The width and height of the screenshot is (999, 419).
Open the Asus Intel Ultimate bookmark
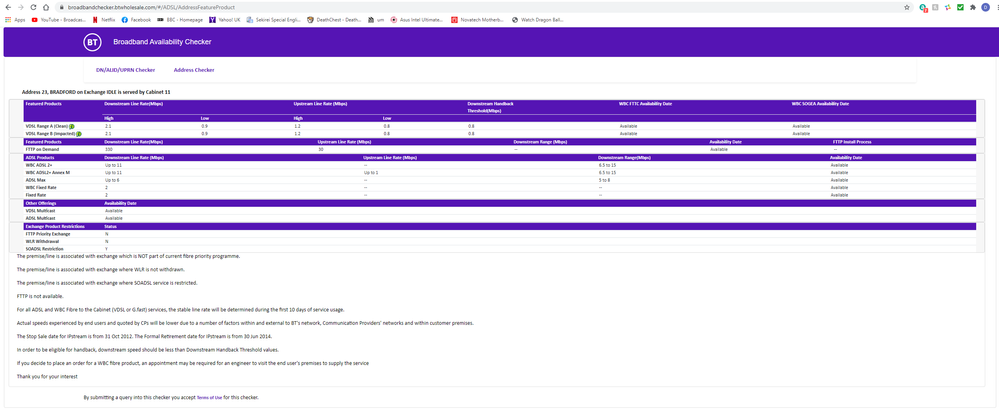417,20
